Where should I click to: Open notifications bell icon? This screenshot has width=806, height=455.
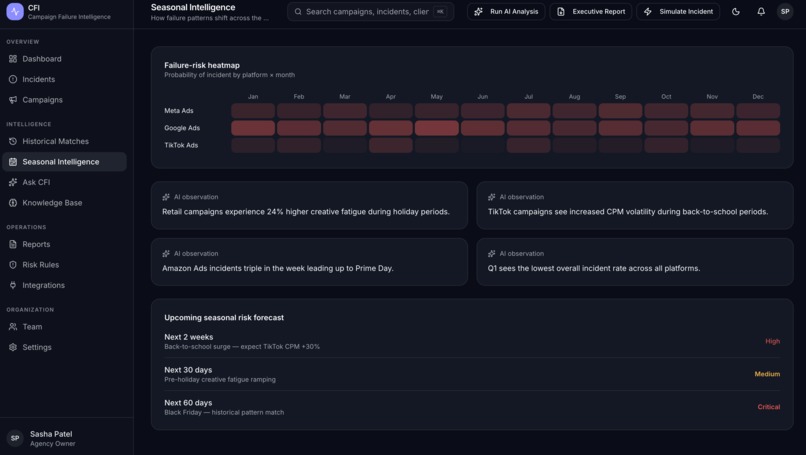(x=761, y=11)
